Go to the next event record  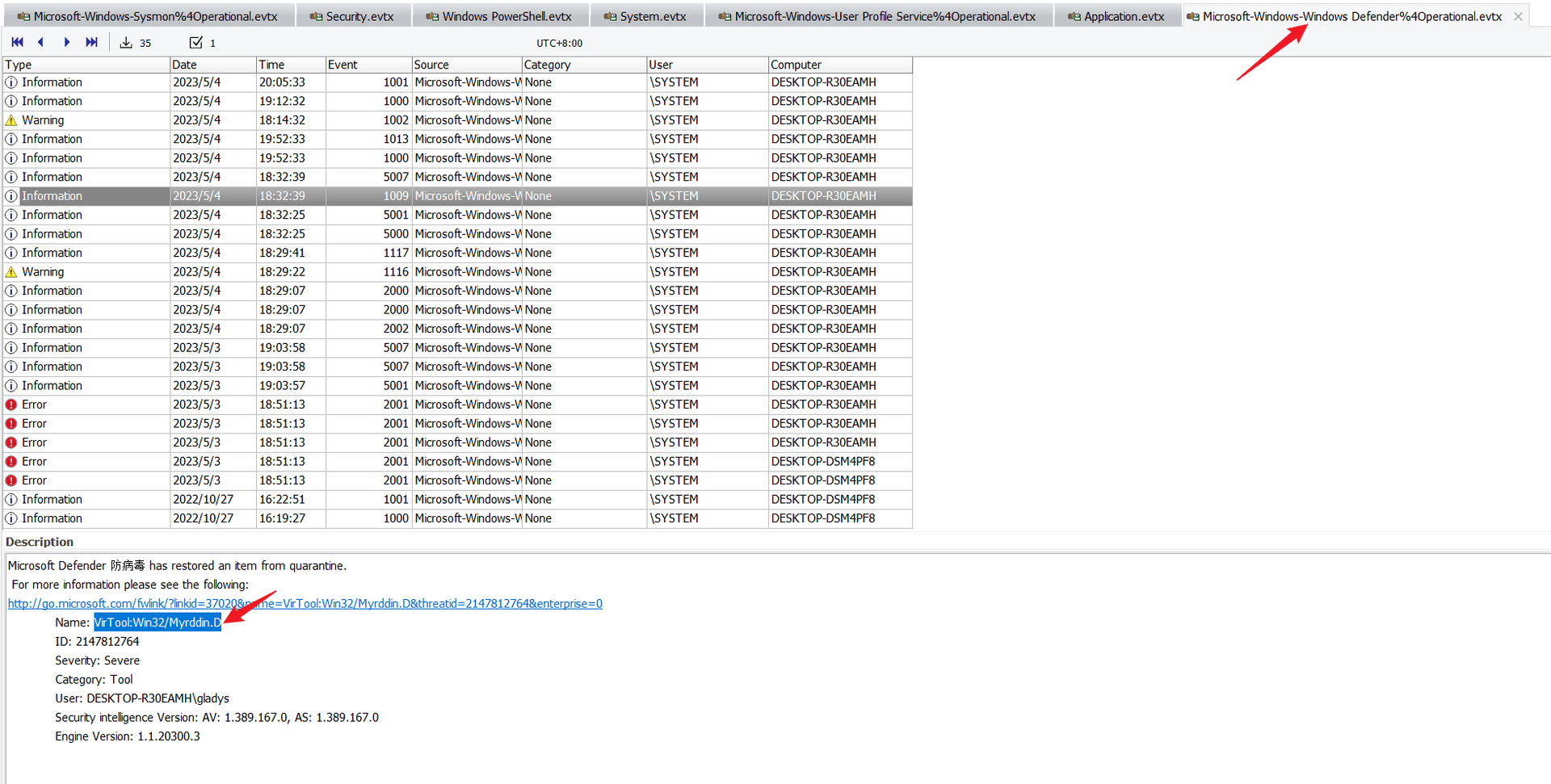tap(66, 42)
